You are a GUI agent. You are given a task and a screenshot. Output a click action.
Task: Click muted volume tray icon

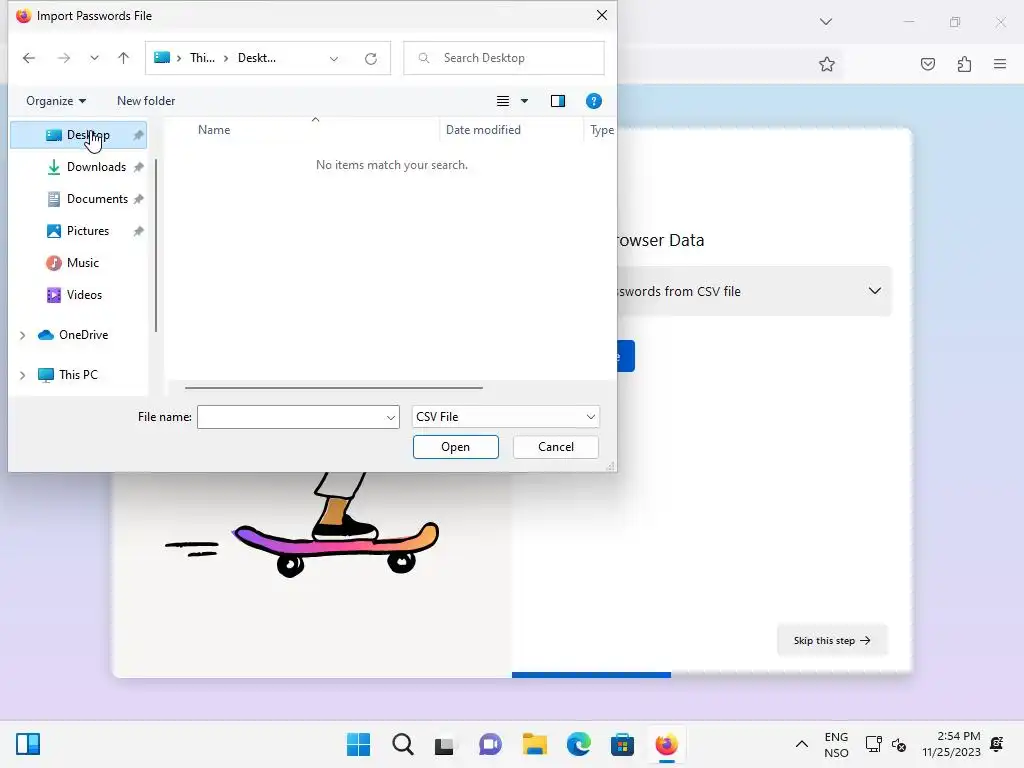pos(899,744)
